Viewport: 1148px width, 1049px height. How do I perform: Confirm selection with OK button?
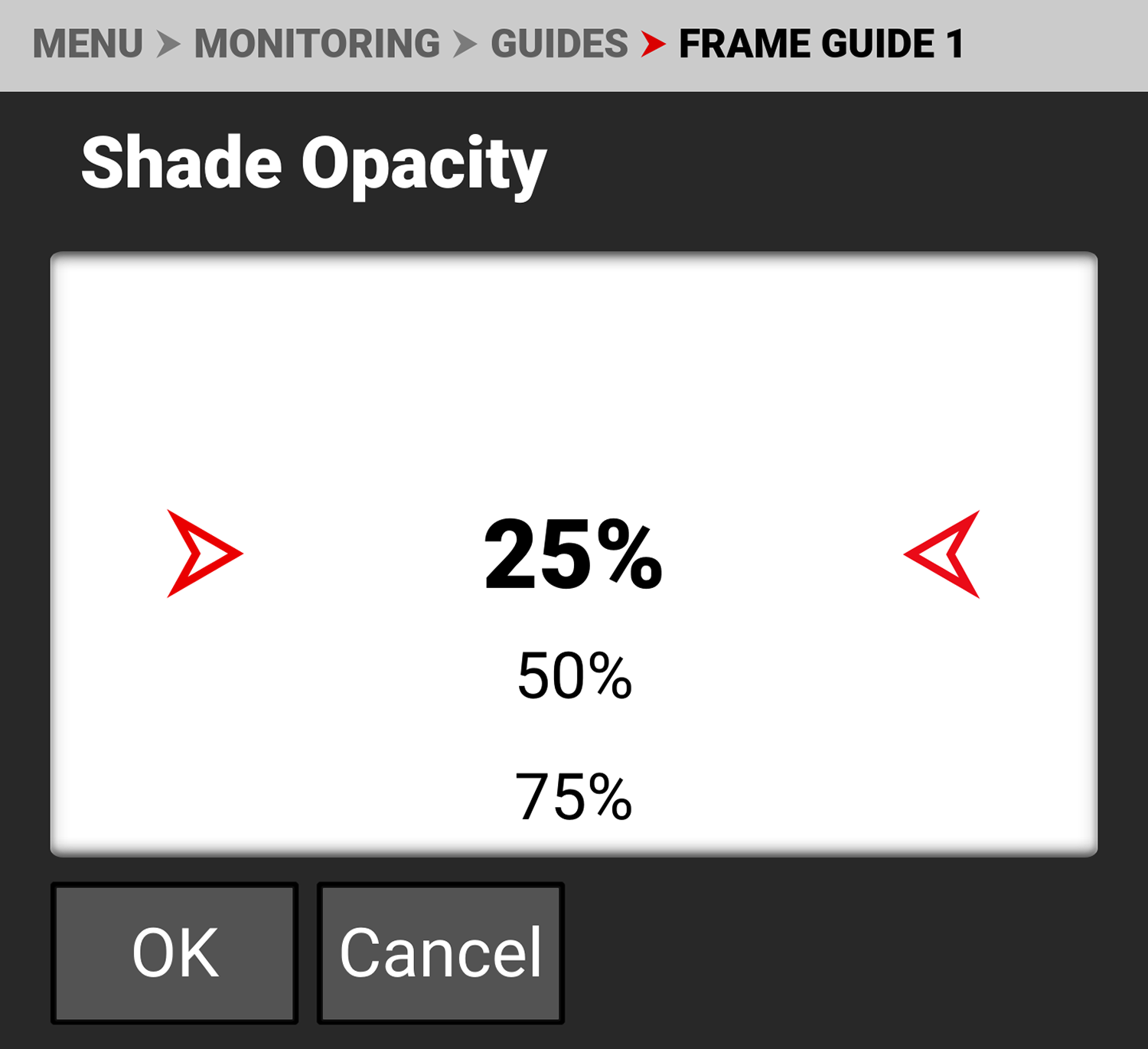174,953
